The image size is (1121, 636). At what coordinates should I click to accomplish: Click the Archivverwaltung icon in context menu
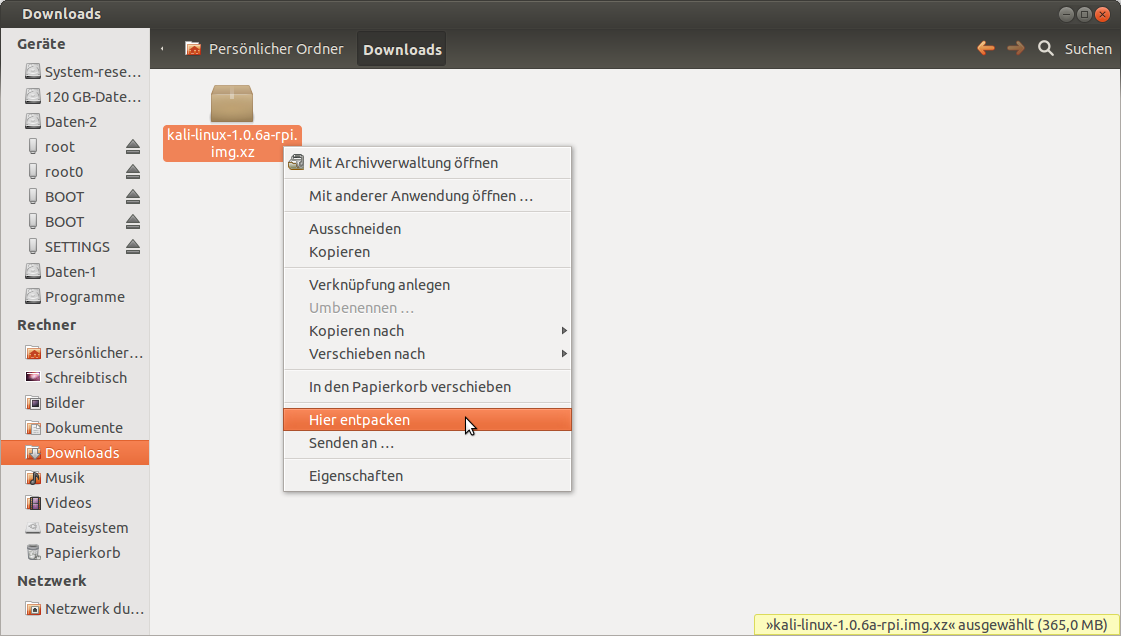coord(295,163)
